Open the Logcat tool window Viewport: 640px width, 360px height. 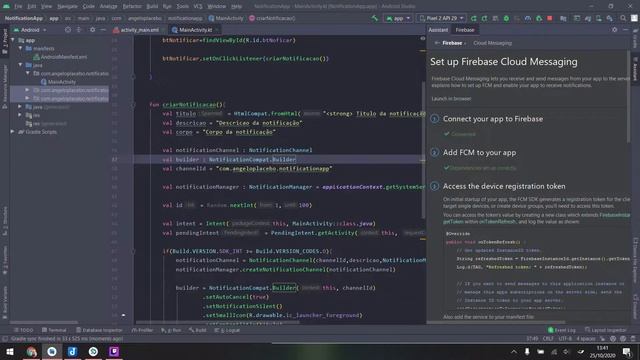[228, 330]
